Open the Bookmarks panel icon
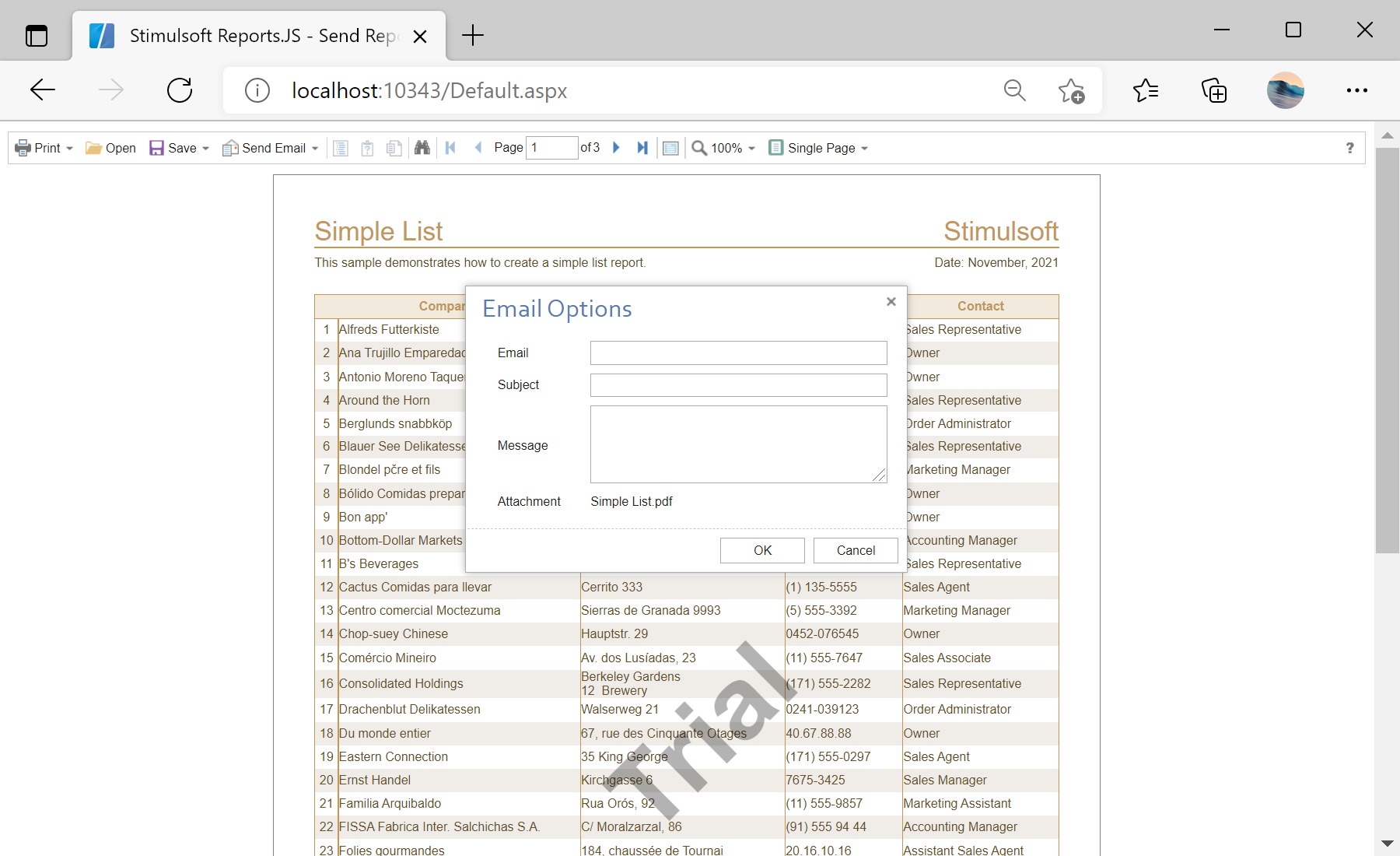The height and width of the screenshot is (856, 1400). pos(341,148)
